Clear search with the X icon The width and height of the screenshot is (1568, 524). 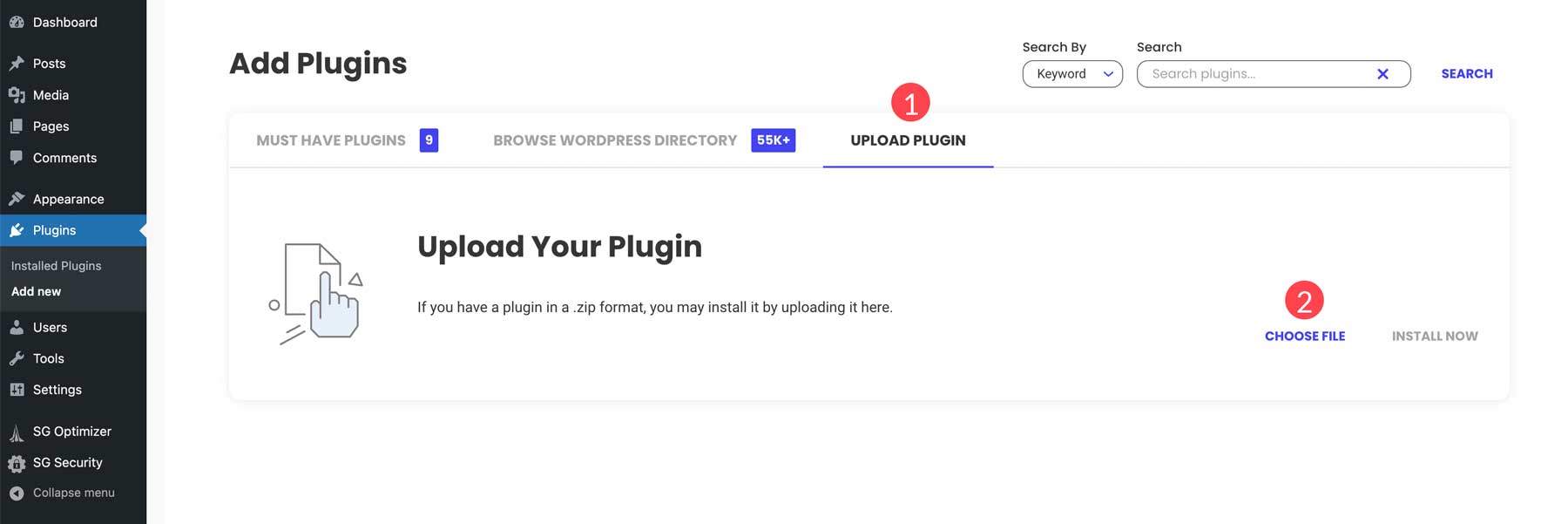pos(1382,74)
